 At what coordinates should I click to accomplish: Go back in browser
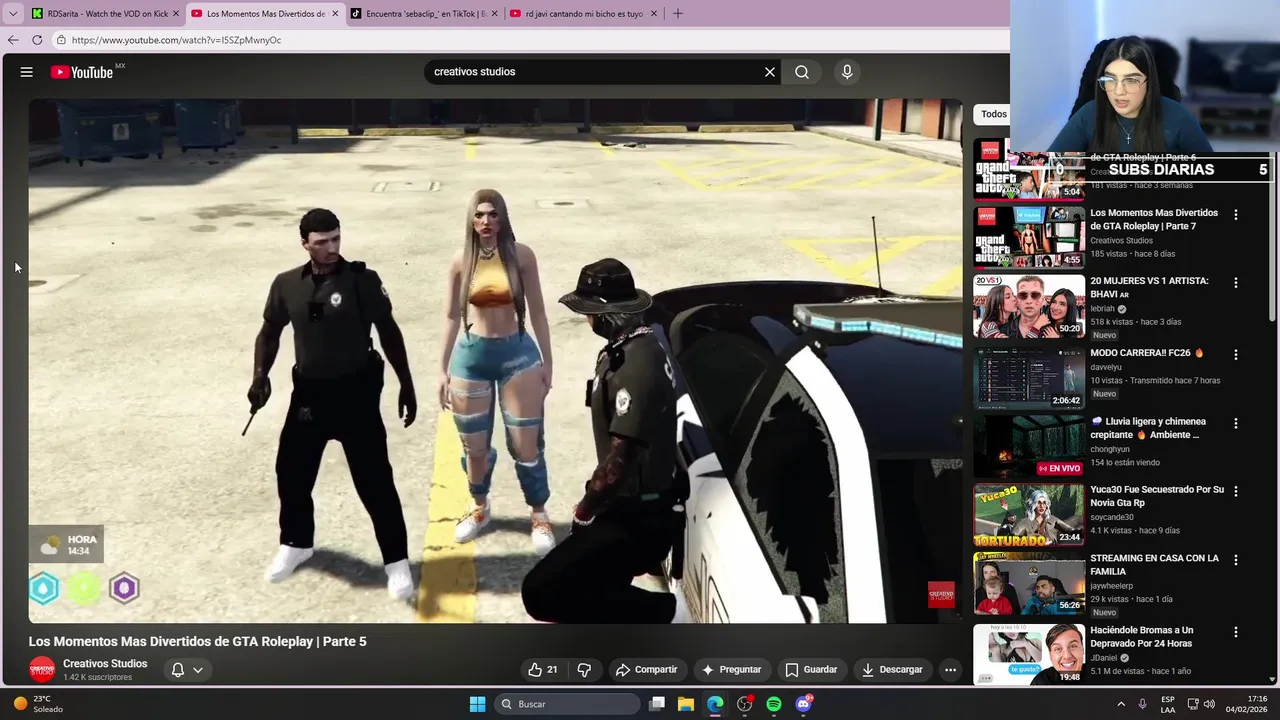point(13,40)
